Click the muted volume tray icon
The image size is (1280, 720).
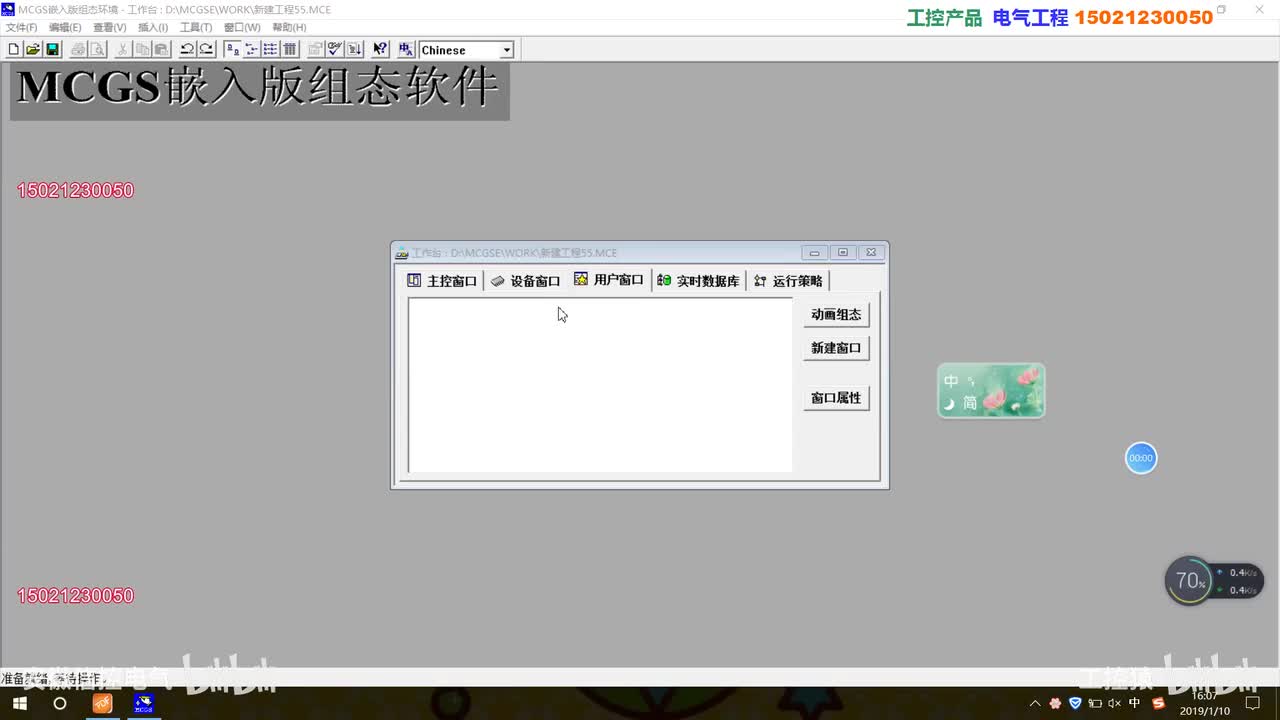(x=1114, y=704)
